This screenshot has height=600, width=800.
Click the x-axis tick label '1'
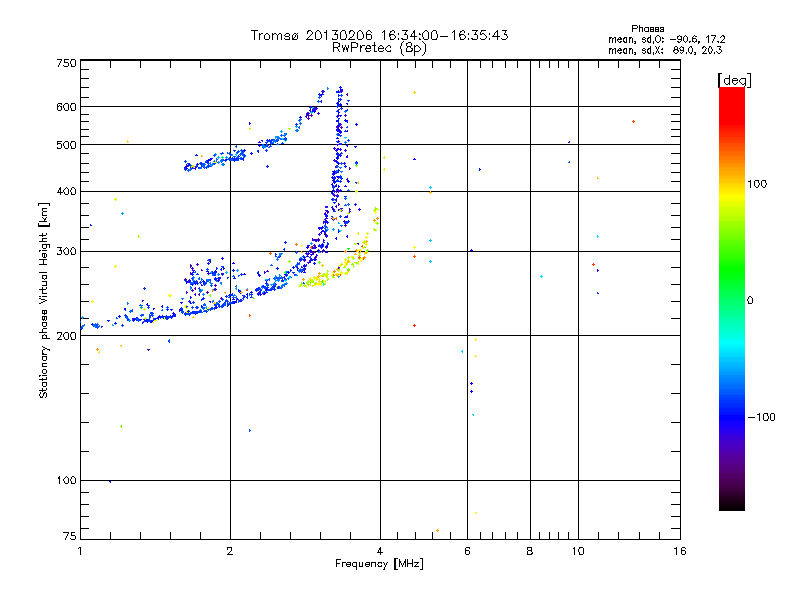(x=80, y=551)
